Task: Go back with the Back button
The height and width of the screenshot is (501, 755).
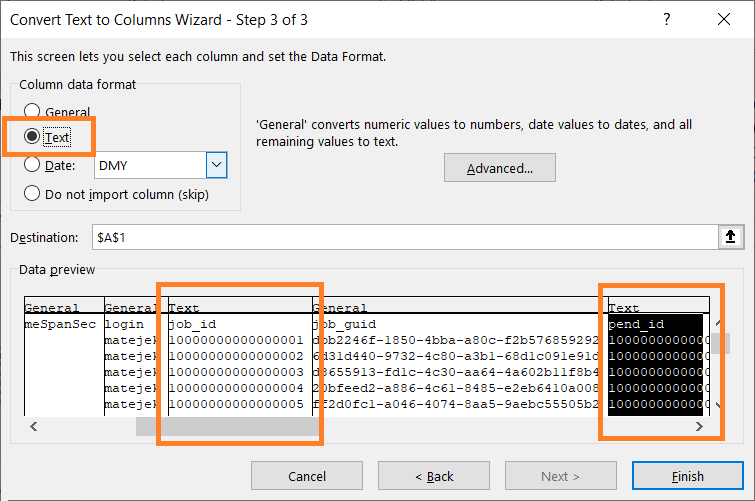Action: click(432, 476)
